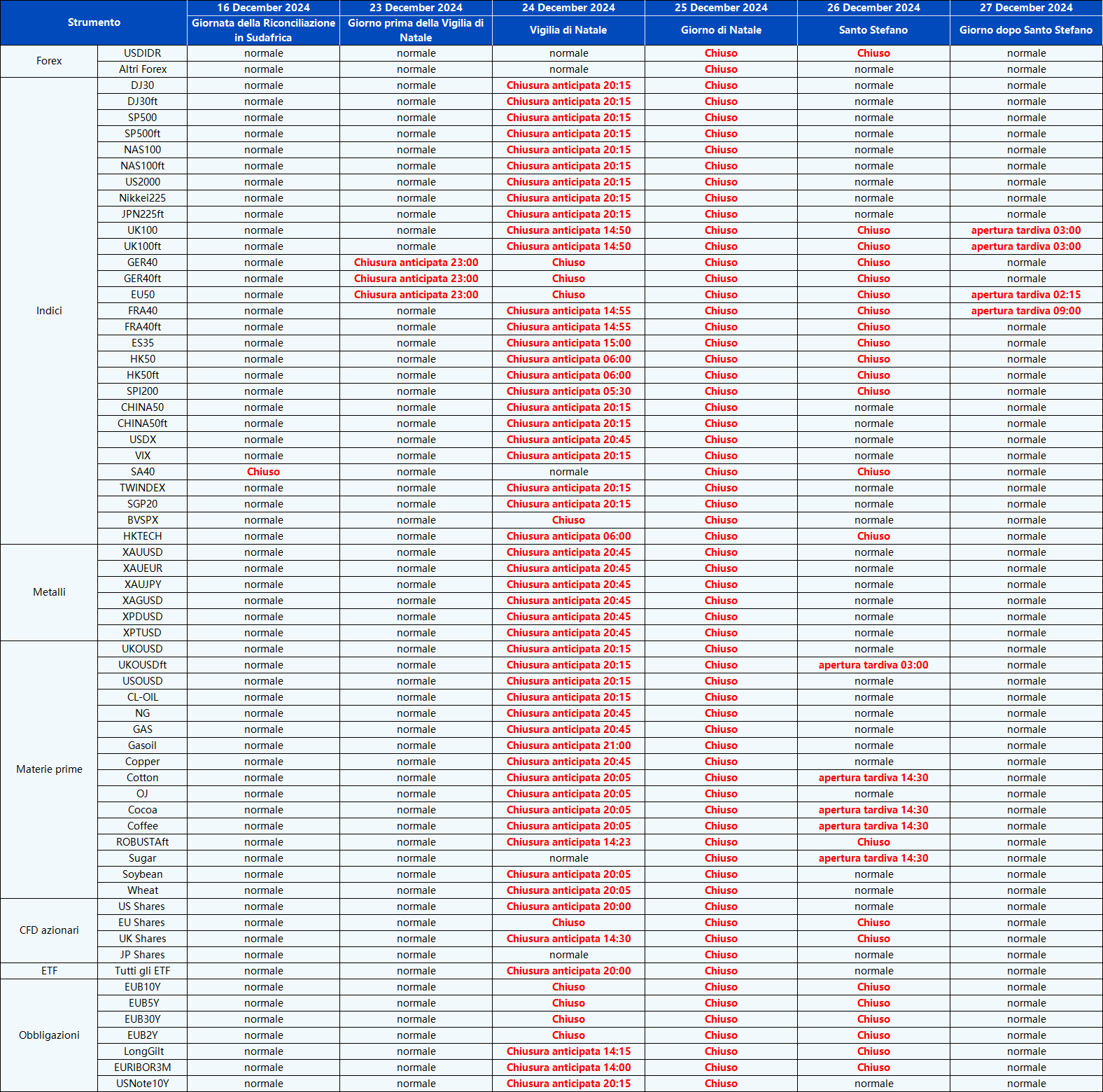Select Gasoil's Chiusura anticipata 21:00 cell
Image resolution: width=1103 pixels, height=1092 pixels.
tap(568, 745)
